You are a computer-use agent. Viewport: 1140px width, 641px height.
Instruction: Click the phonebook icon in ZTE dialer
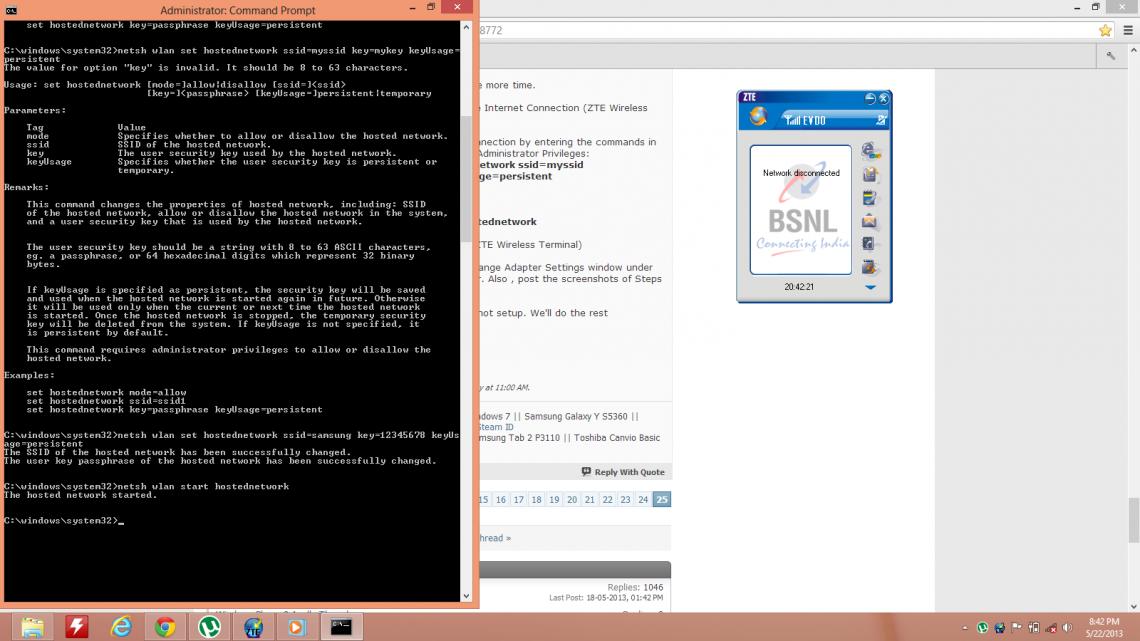tap(870, 175)
